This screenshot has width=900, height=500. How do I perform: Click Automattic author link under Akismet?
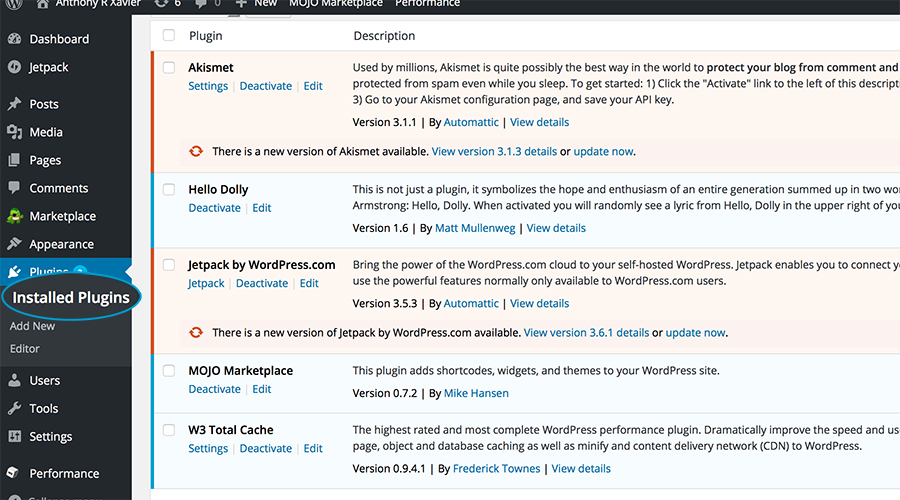point(471,122)
